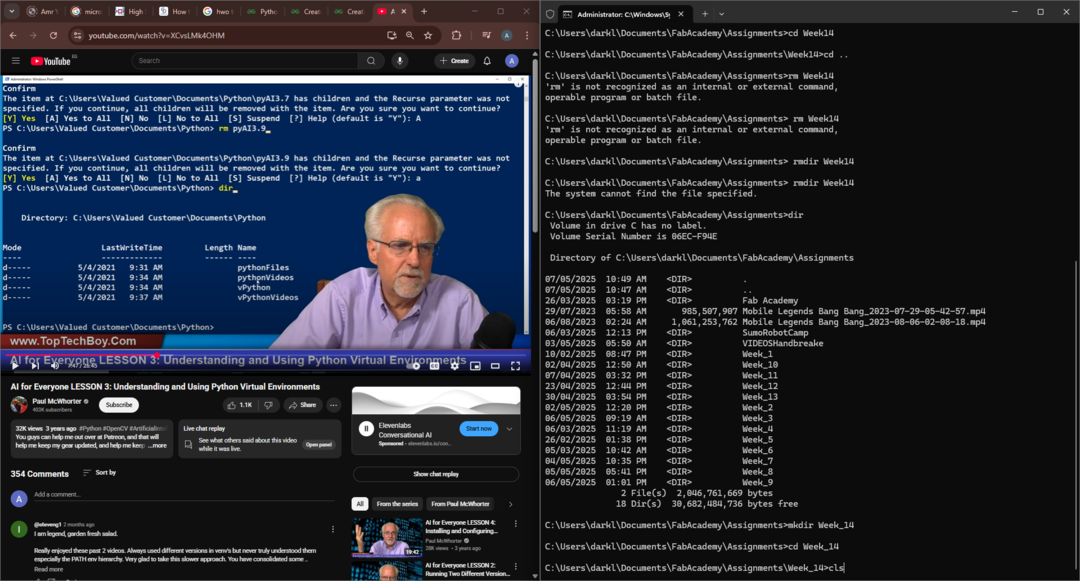Image resolution: width=1080 pixels, height=581 pixels.
Task: Open new terminal tab plus button
Action: (x=705, y=14)
